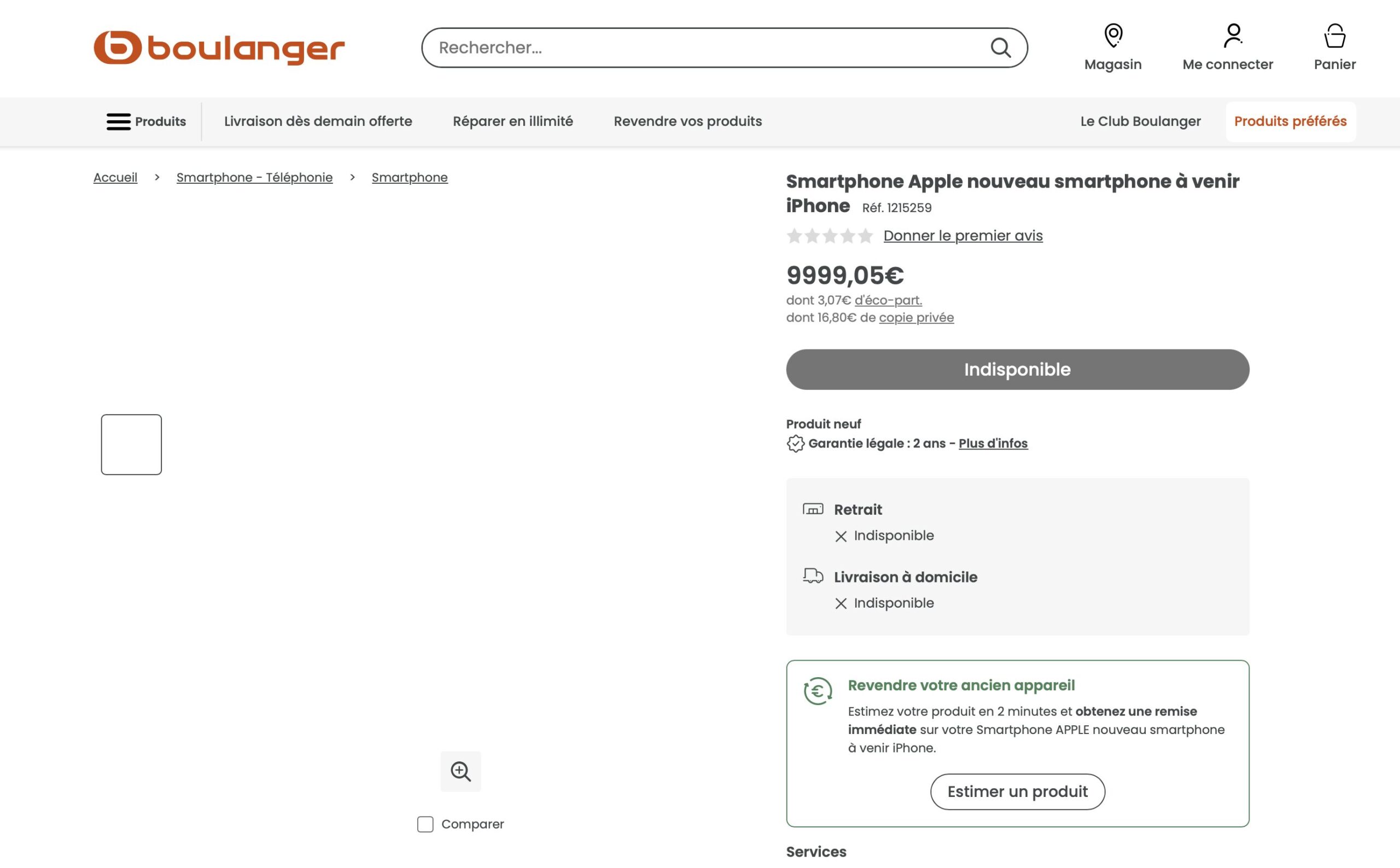Click Estimer un produit button
Image resolution: width=1400 pixels, height=868 pixels.
coord(1017,791)
